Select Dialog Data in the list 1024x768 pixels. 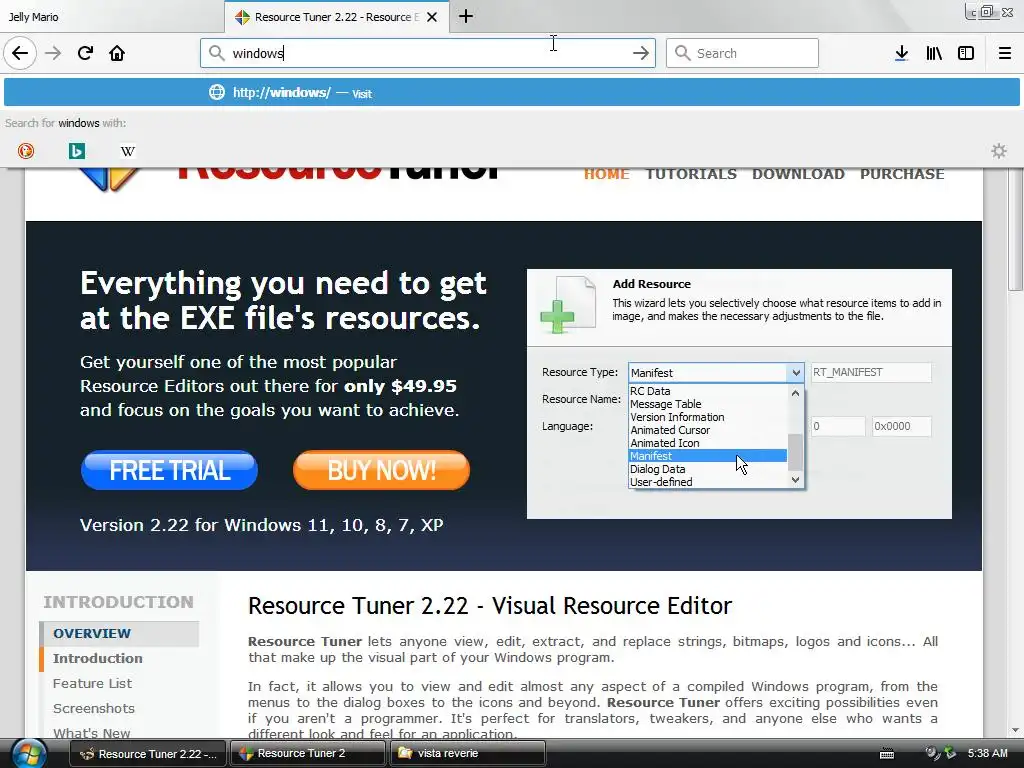point(708,469)
